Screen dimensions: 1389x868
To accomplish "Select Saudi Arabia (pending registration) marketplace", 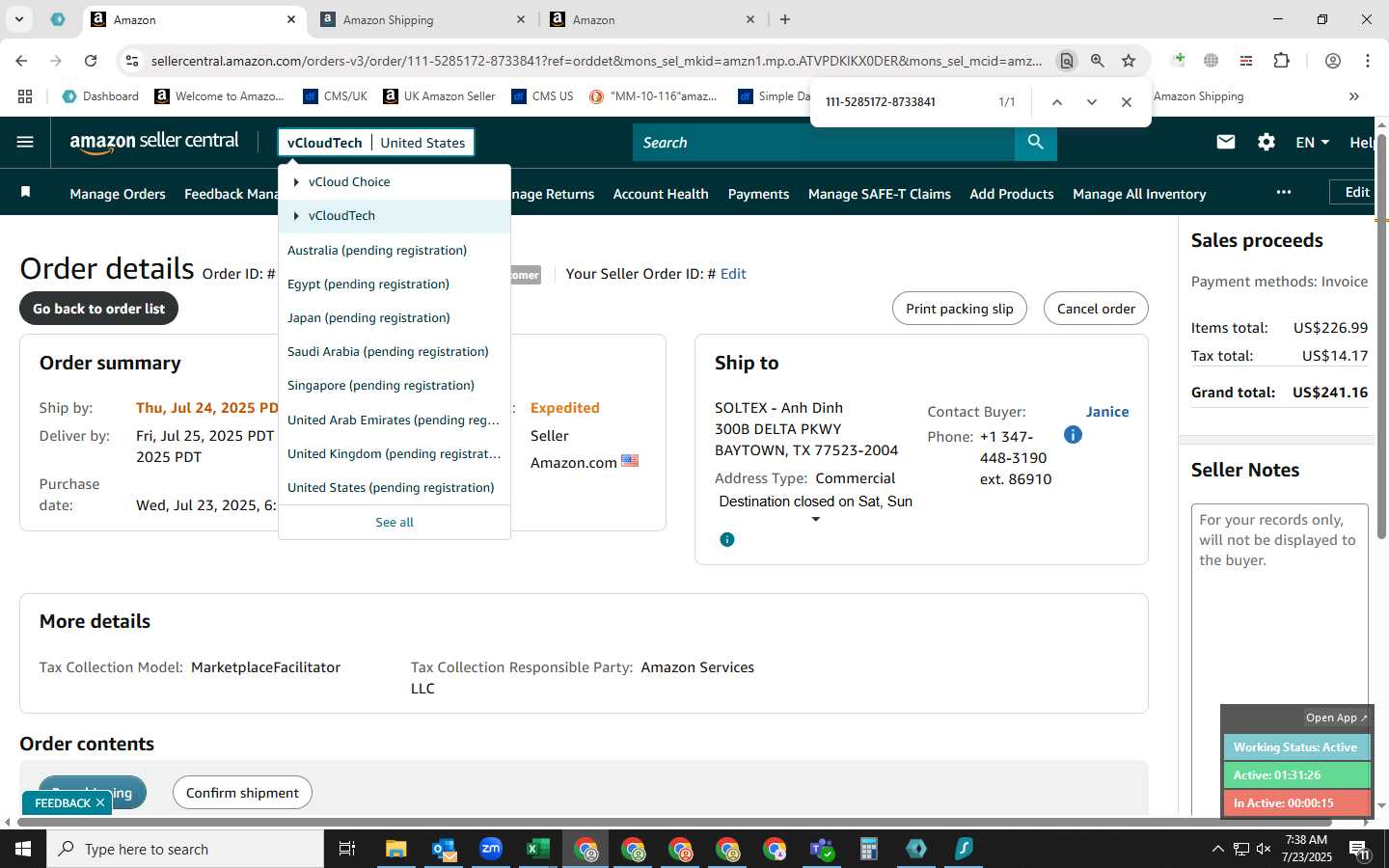I will 388,351.
